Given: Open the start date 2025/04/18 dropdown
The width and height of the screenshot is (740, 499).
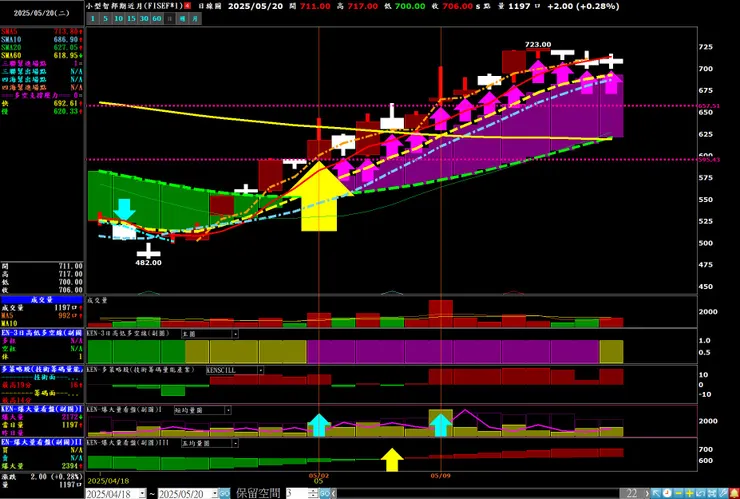Looking at the screenshot, I should point(142,493).
